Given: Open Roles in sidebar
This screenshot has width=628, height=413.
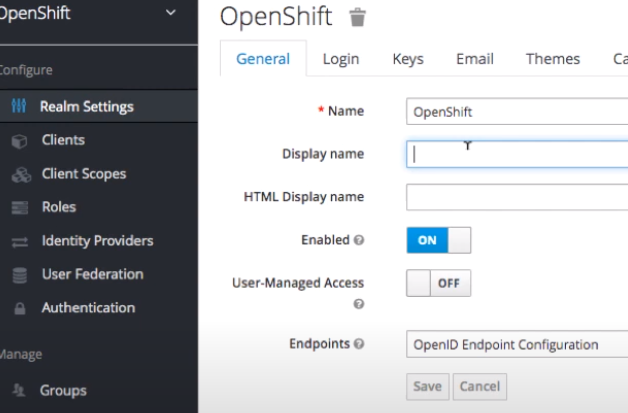Looking at the screenshot, I should [x=59, y=207].
